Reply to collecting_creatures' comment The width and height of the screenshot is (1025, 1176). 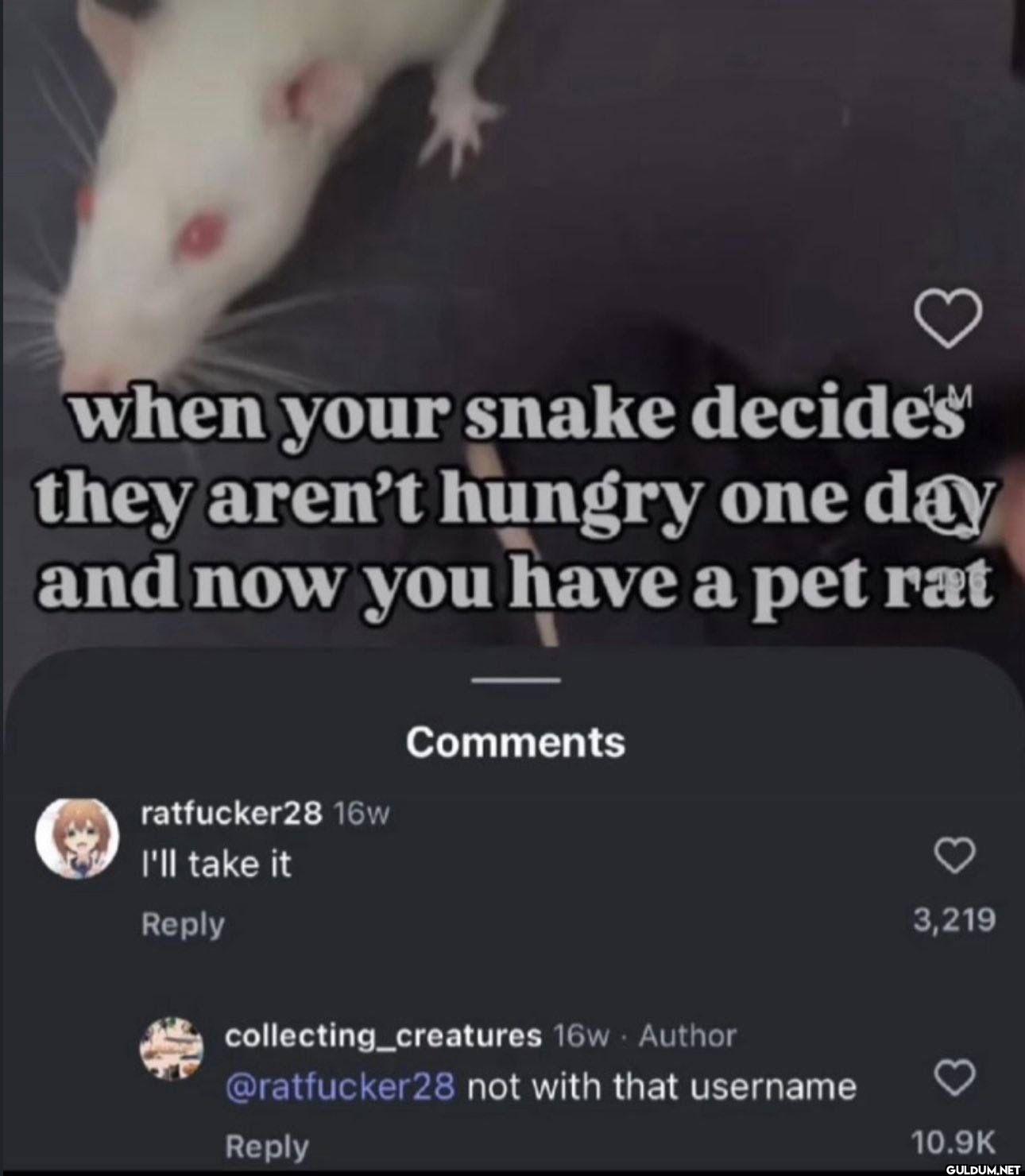267,1147
